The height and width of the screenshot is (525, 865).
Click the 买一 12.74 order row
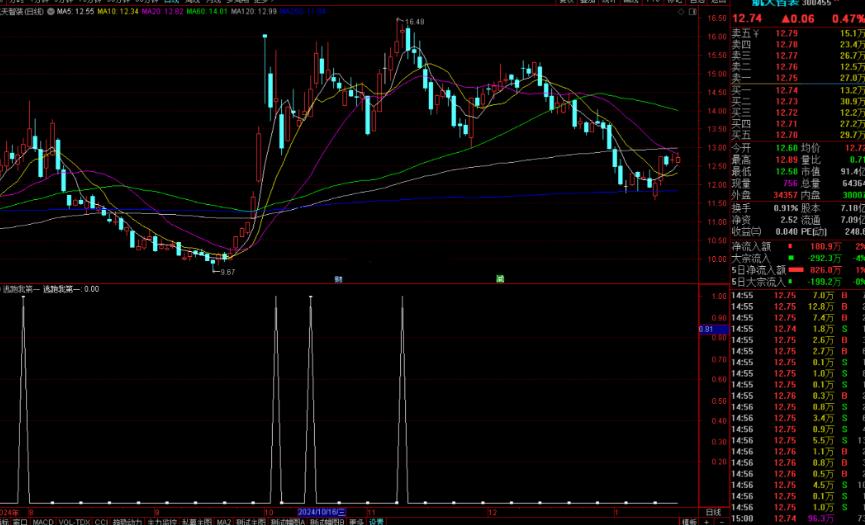pos(798,90)
